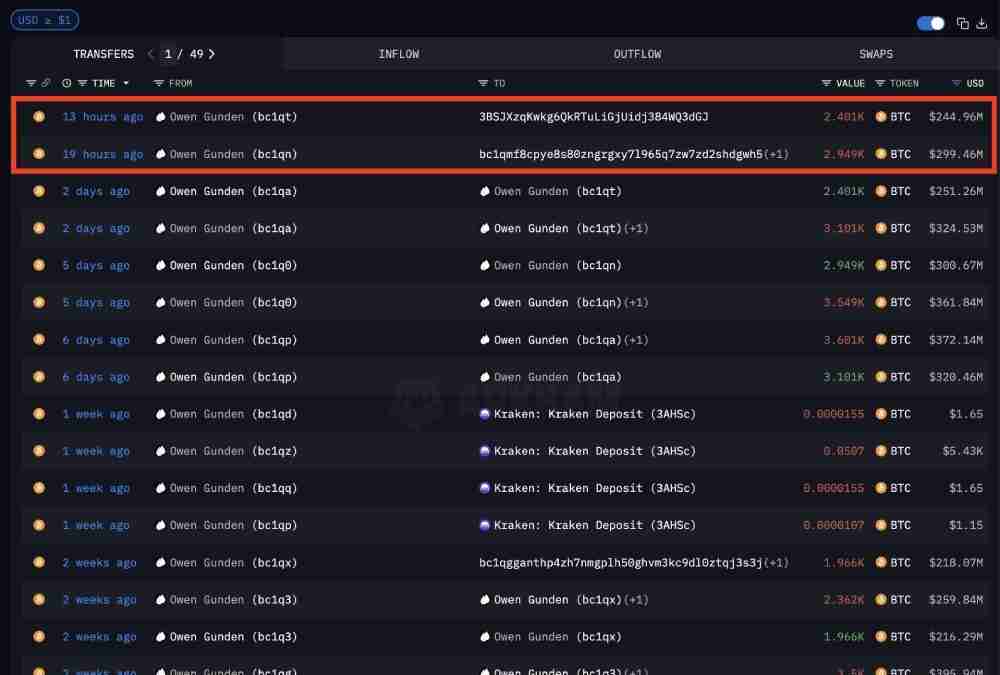Click the USD ≥ $1 filter chip

(x=45, y=20)
